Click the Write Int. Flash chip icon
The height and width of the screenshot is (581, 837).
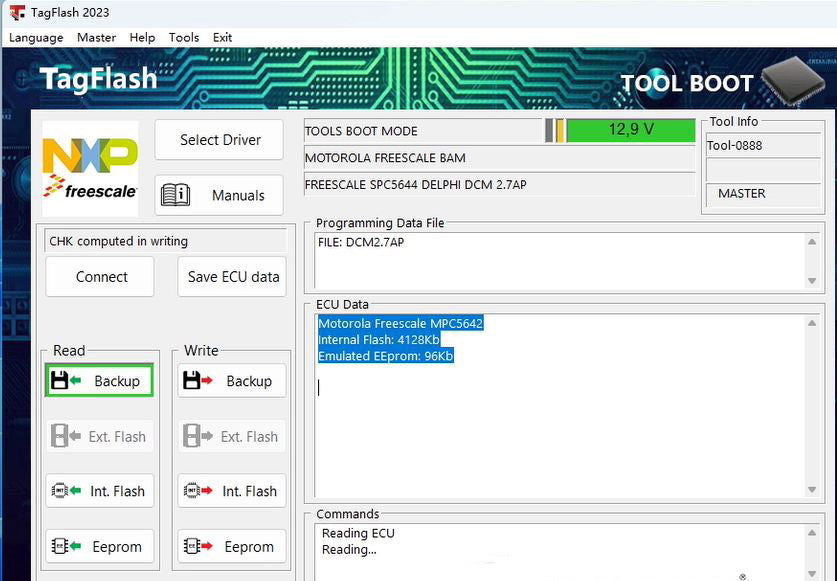point(198,490)
